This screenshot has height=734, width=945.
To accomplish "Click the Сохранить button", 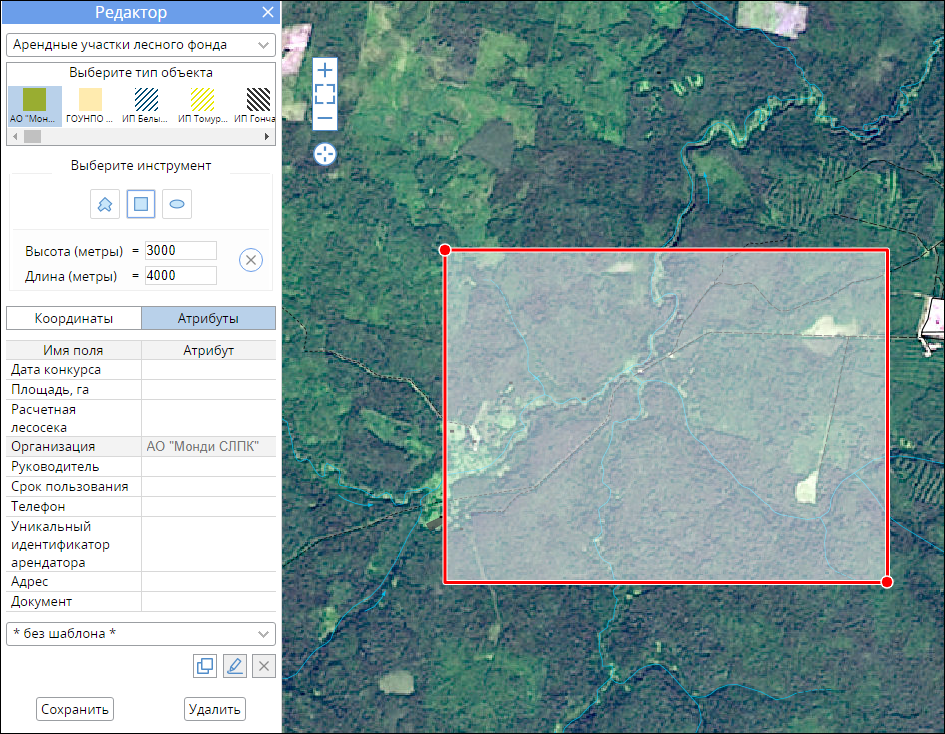I will [75, 709].
